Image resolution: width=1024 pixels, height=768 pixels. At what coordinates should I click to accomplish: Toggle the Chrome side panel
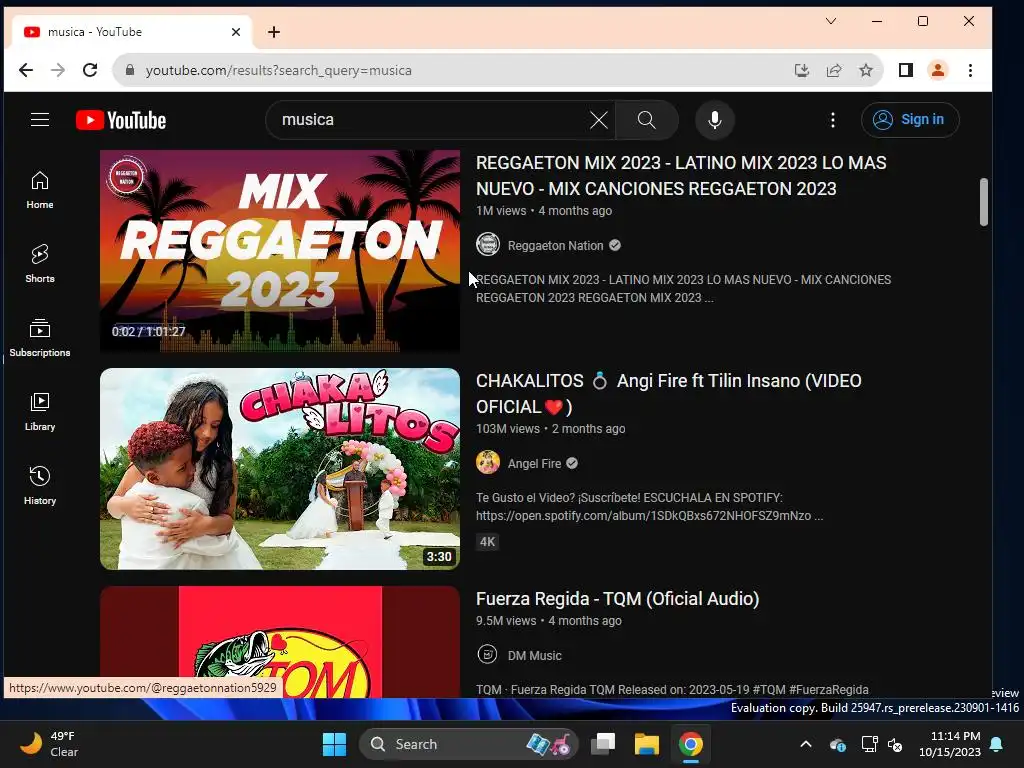[905, 70]
